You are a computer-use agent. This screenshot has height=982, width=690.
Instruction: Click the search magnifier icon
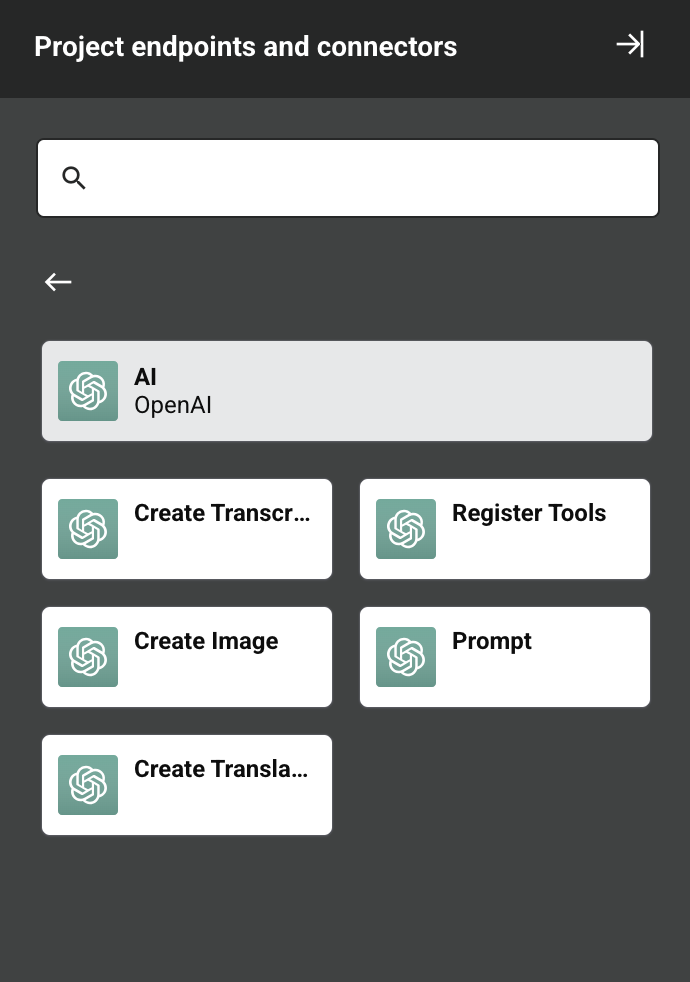73,177
